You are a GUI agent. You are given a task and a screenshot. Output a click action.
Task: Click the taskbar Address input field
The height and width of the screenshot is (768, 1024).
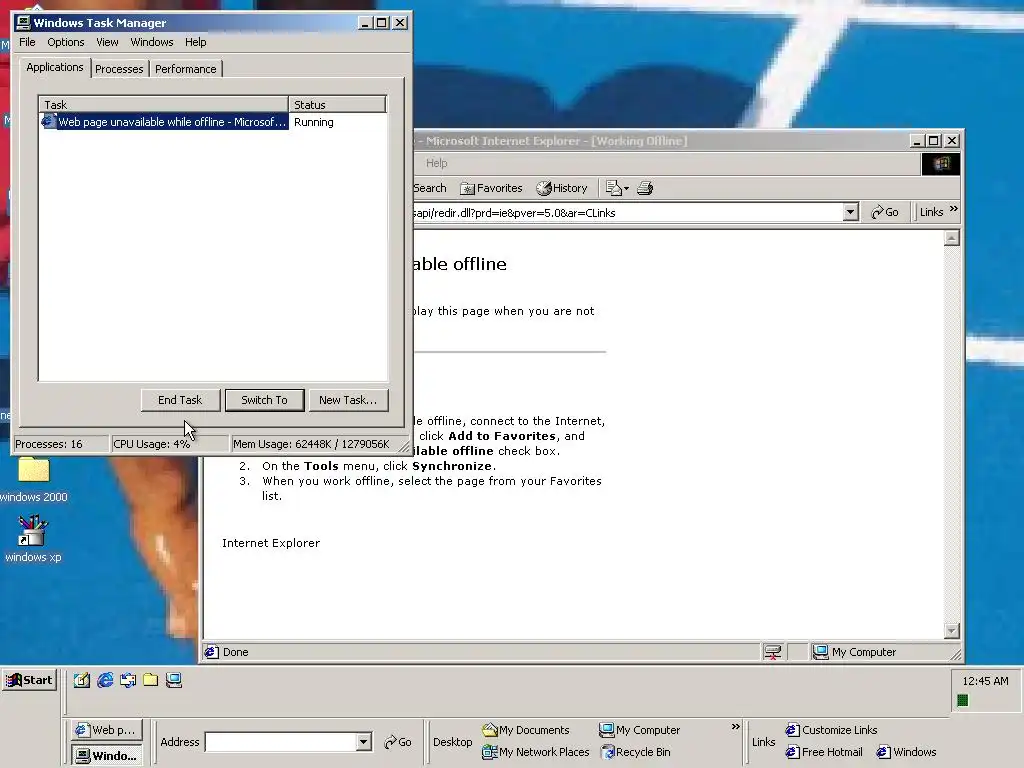tap(281, 742)
